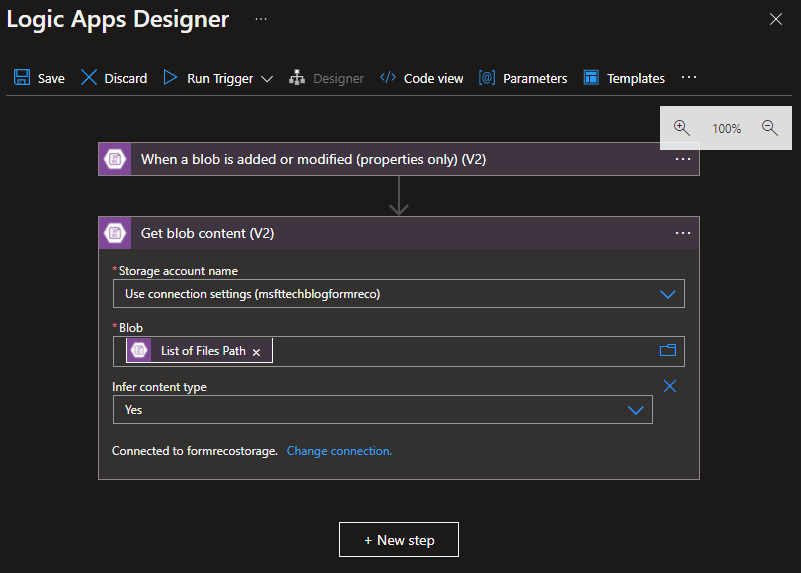Click the Change connection link
The height and width of the screenshot is (573, 801).
point(339,451)
